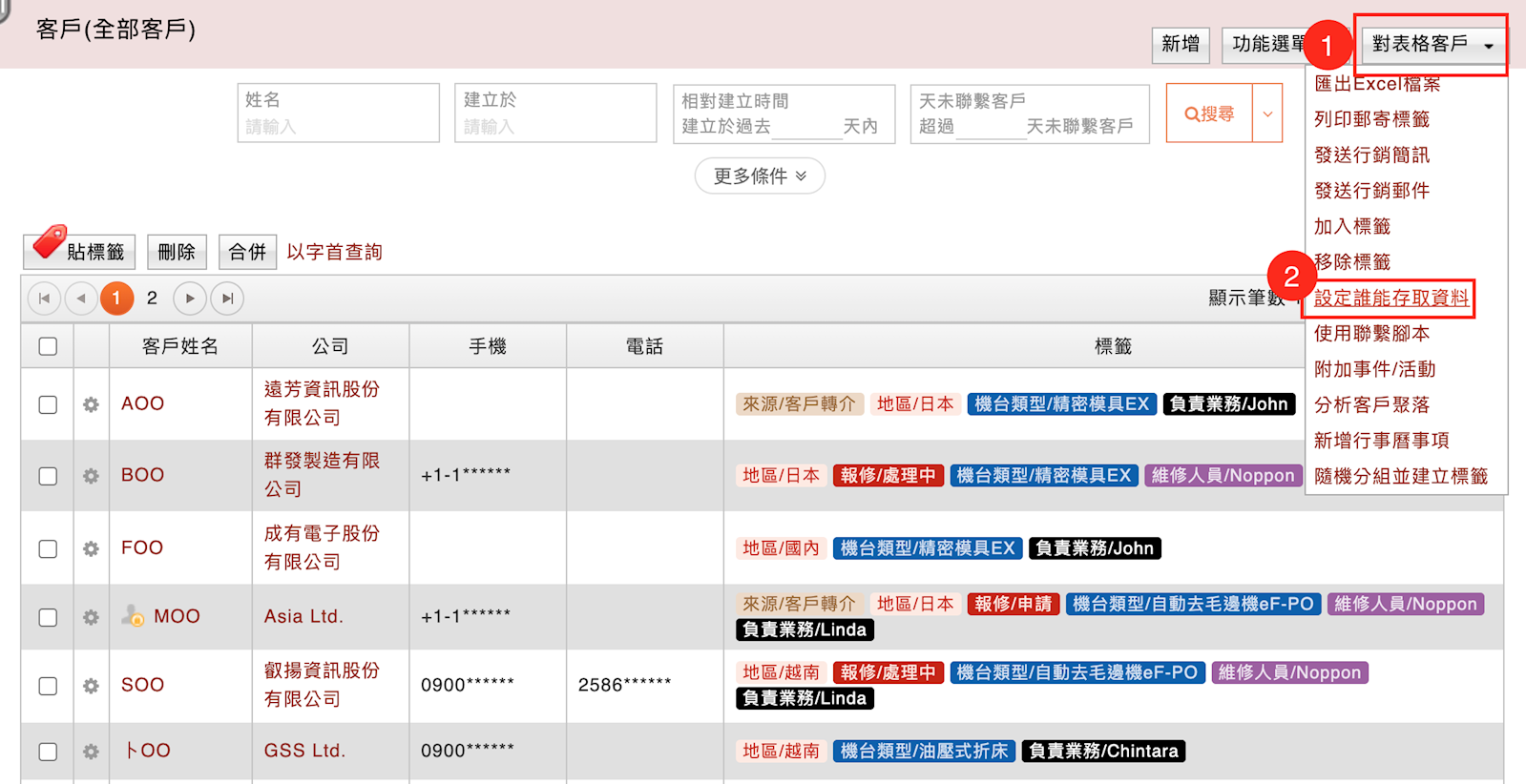
Task: Check the box for customer BOO
Action: [x=48, y=476]
